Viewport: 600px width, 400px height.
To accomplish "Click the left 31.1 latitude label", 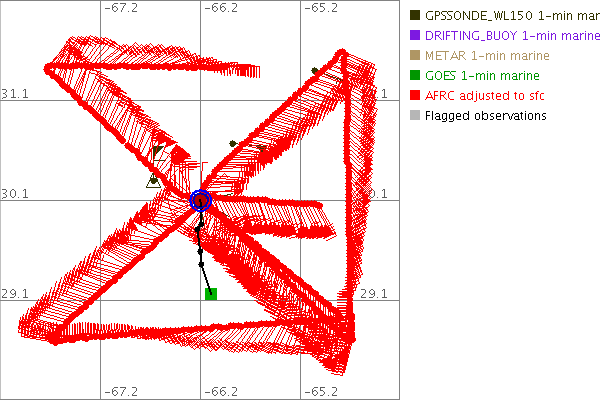I will tap(14, 93).
